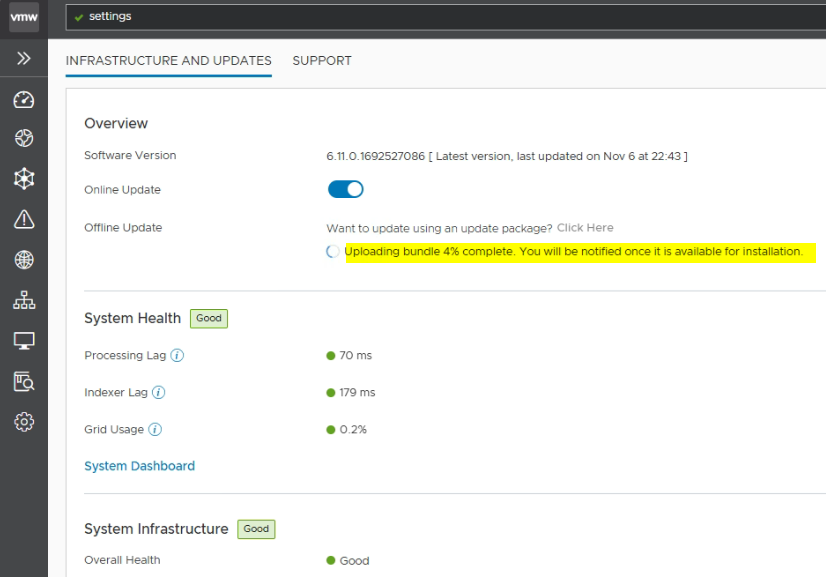The width and height of the screenshot is (826, 577).
Task: Select INFRASTRUCTURE AND UPDATES tab
Action: pos(168,61)
